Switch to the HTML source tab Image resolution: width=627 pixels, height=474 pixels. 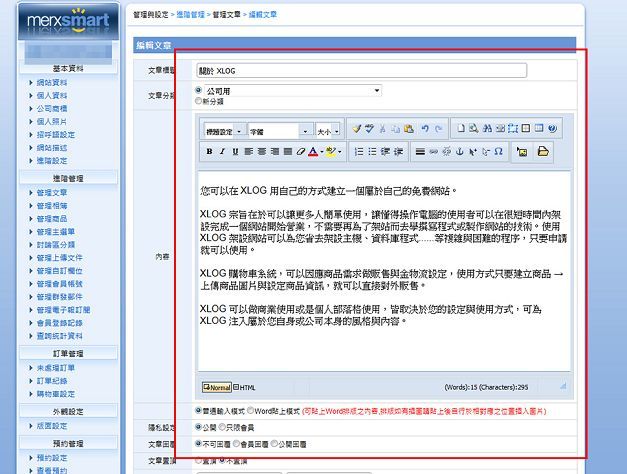(244, 387)
